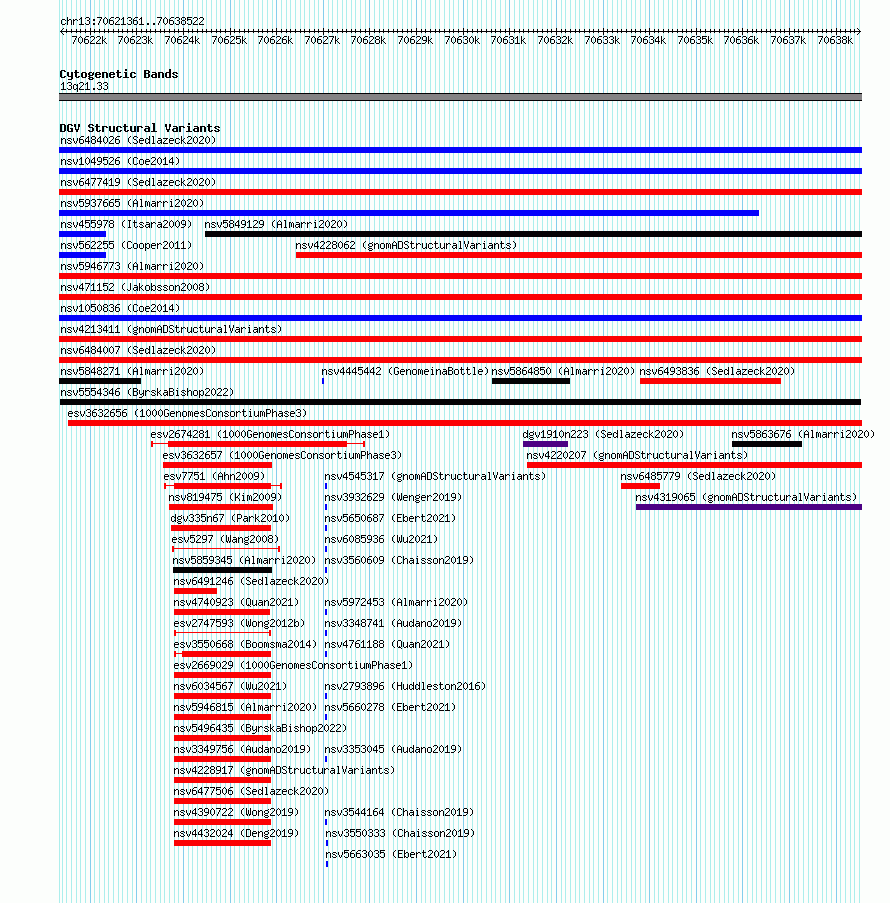Open nsv5946773 (Almarri2020) label
The width and height of the screenshot is (890, 903).
tap(132, 267)
